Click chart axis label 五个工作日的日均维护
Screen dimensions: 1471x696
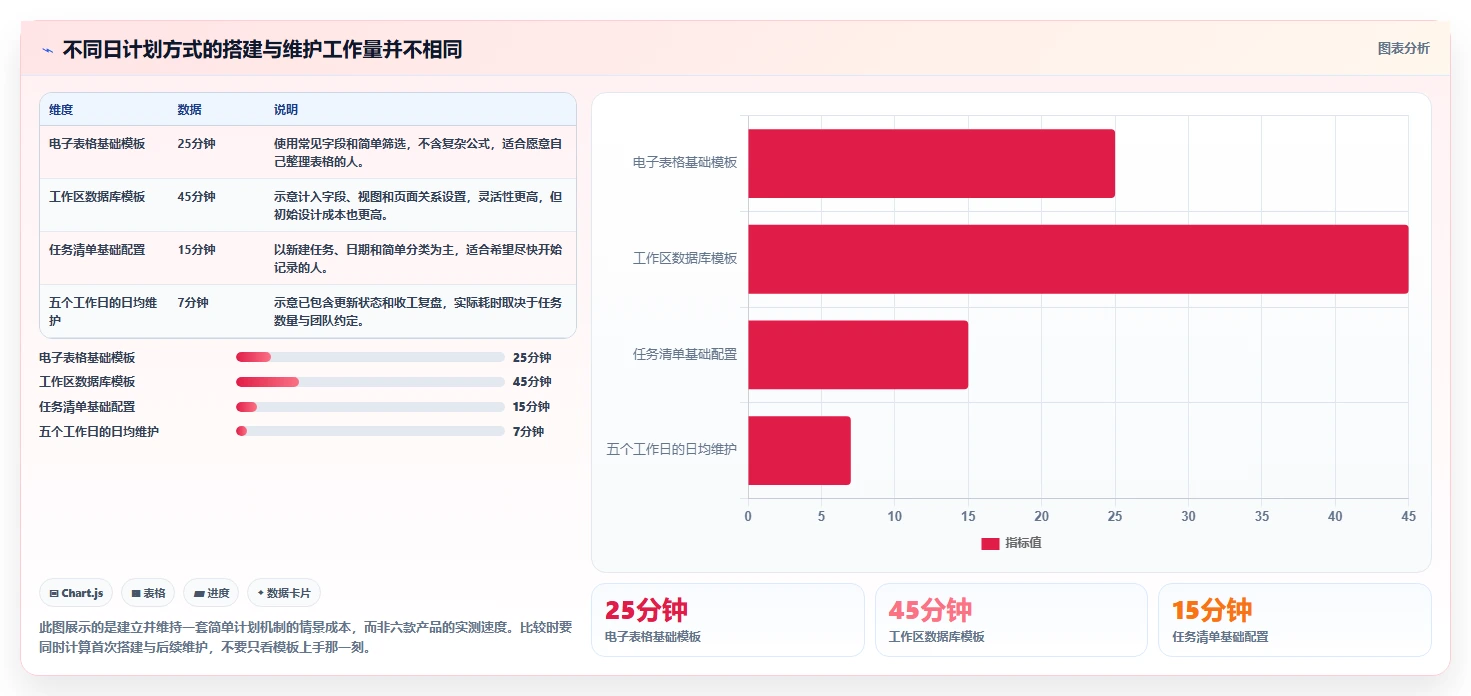(672, 449)
